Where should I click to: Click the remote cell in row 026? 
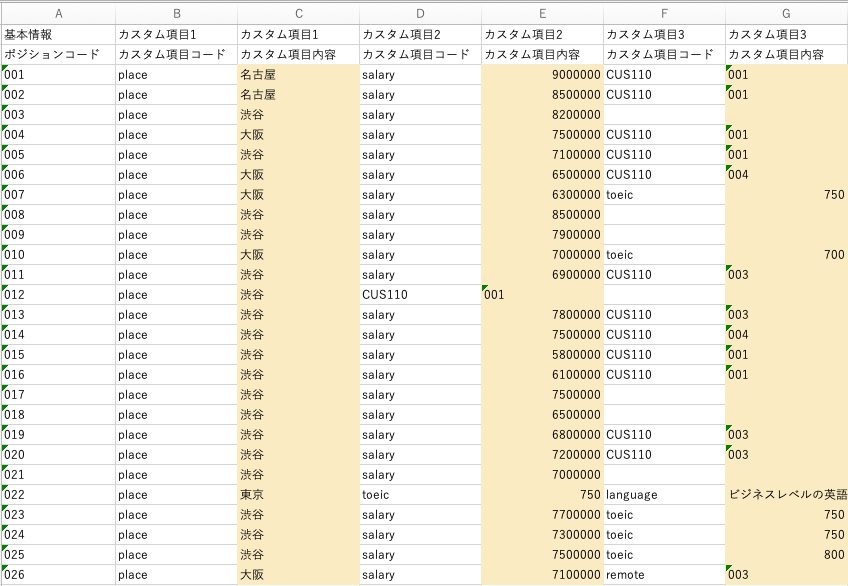[x=664, y=575]
